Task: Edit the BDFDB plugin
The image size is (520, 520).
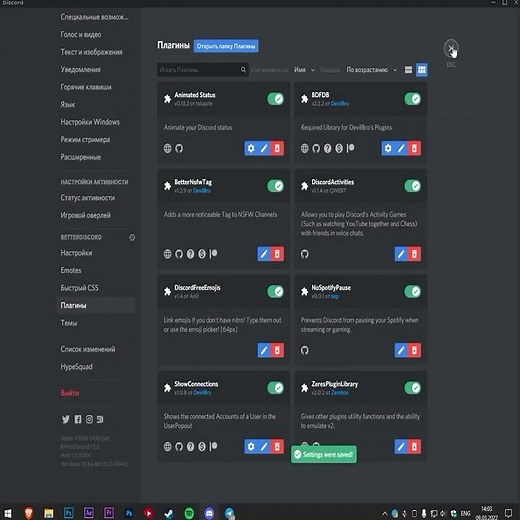Action: tap(401, 148)
